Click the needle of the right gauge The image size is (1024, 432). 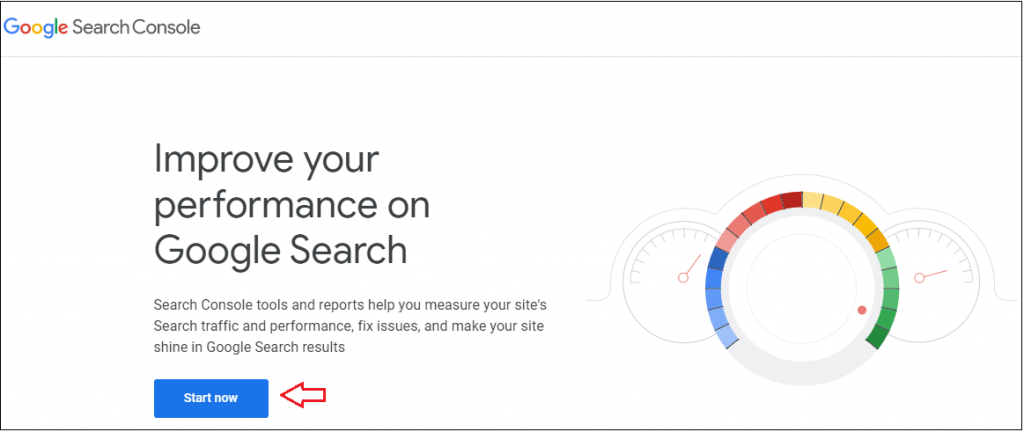click(x=930, y=274)
